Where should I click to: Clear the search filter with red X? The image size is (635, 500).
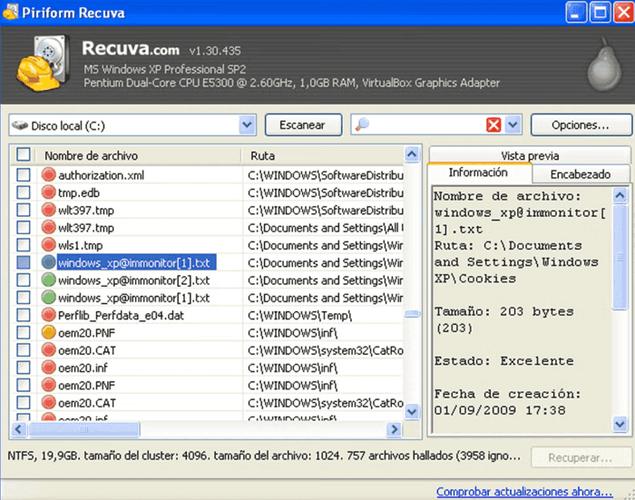(493, 125)
